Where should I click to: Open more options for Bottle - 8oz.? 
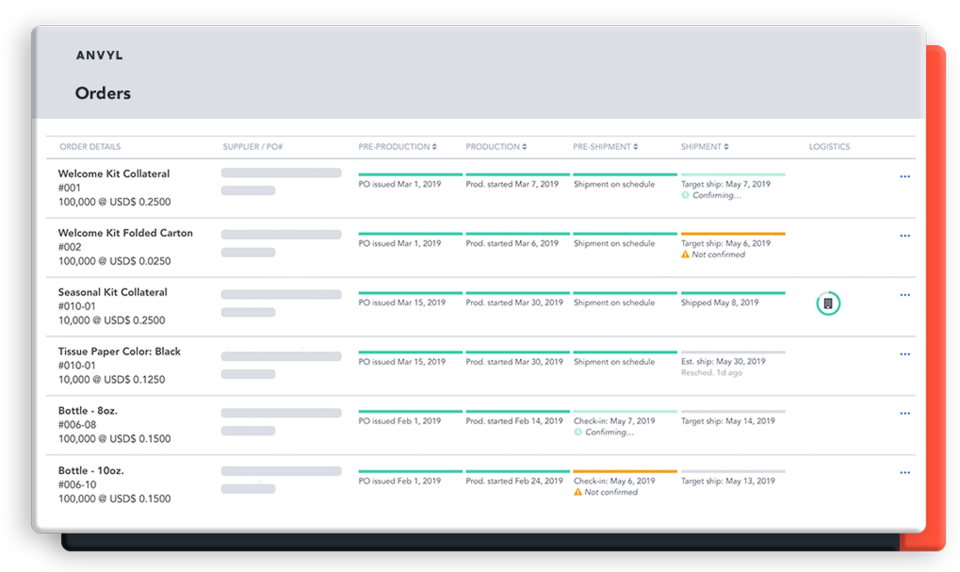pyautogui.click(x=904, y=413)
